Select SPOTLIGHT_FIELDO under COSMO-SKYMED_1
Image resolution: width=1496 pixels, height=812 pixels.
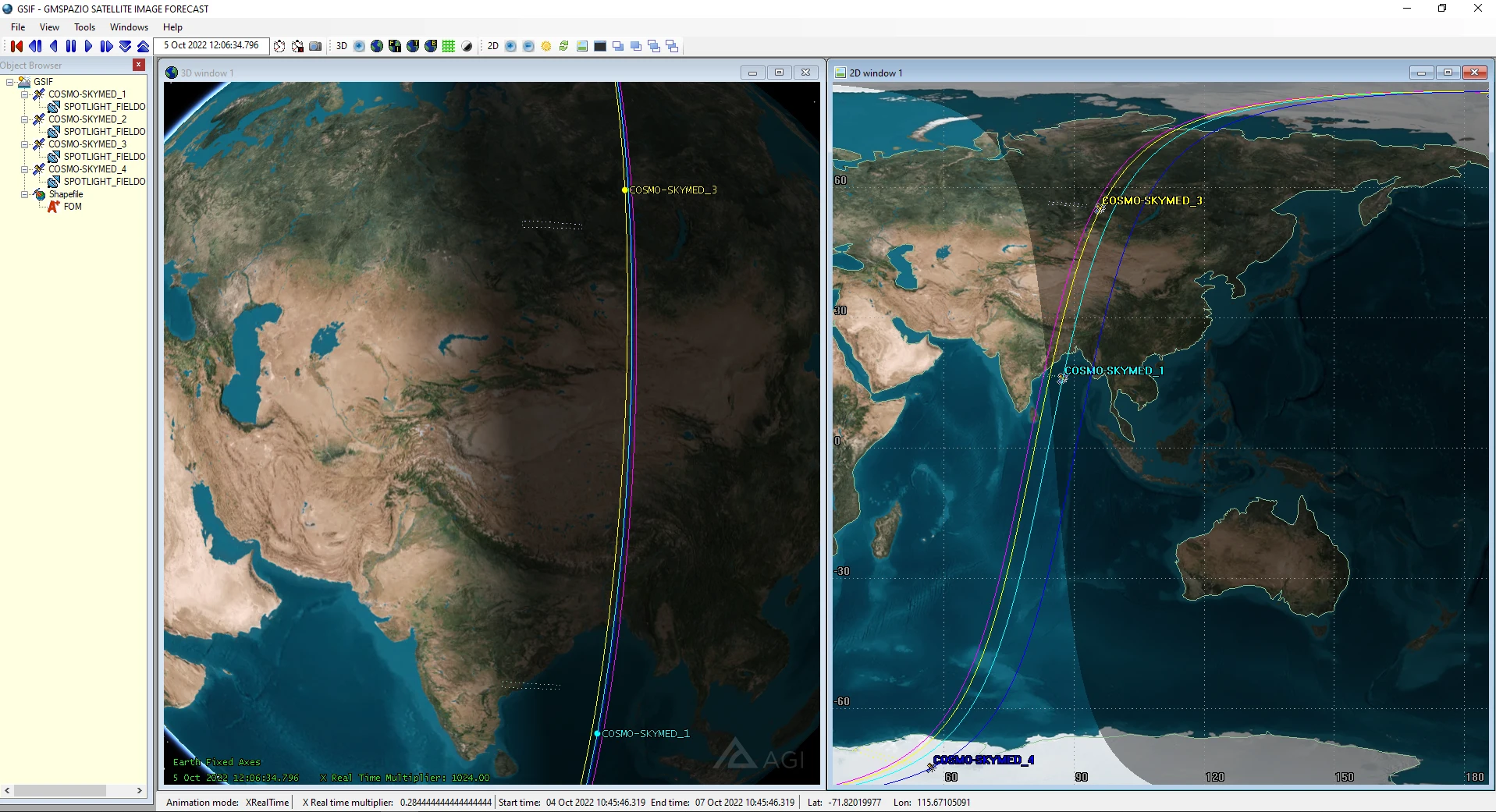[105, 107]
